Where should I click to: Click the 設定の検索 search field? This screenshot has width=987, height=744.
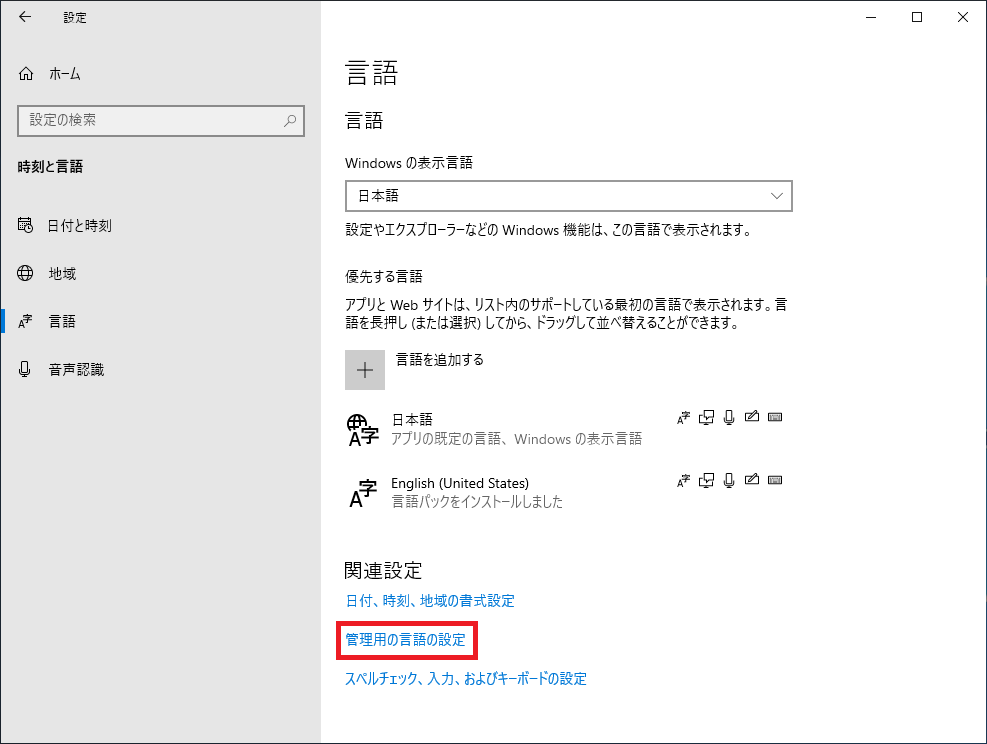(x=161, y=120)
